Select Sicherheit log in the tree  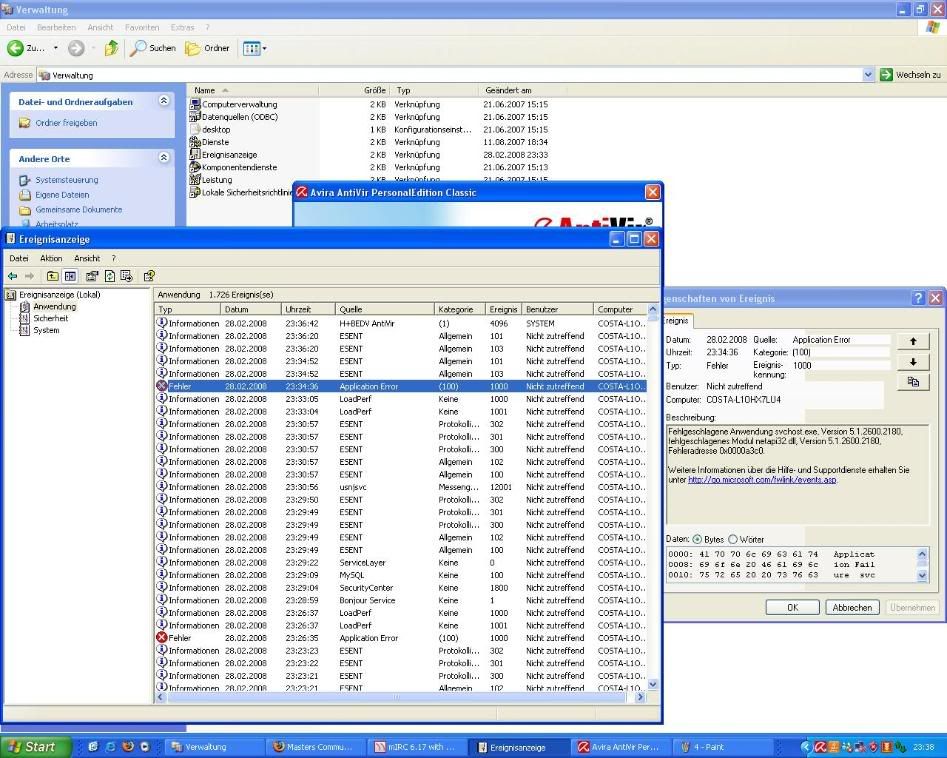tap(51, 318)
